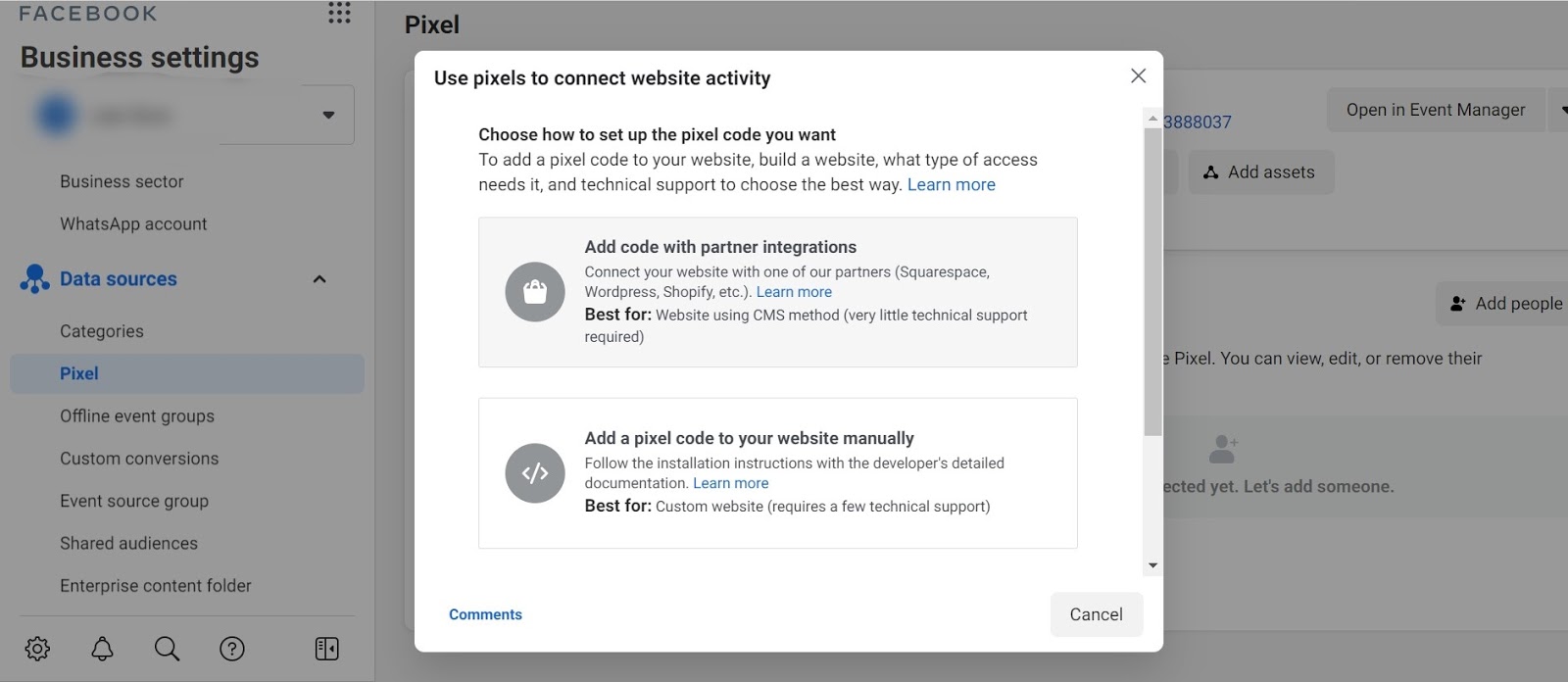
Task: Open the nine-dot apps grid menu
Action: click(339, 13)
